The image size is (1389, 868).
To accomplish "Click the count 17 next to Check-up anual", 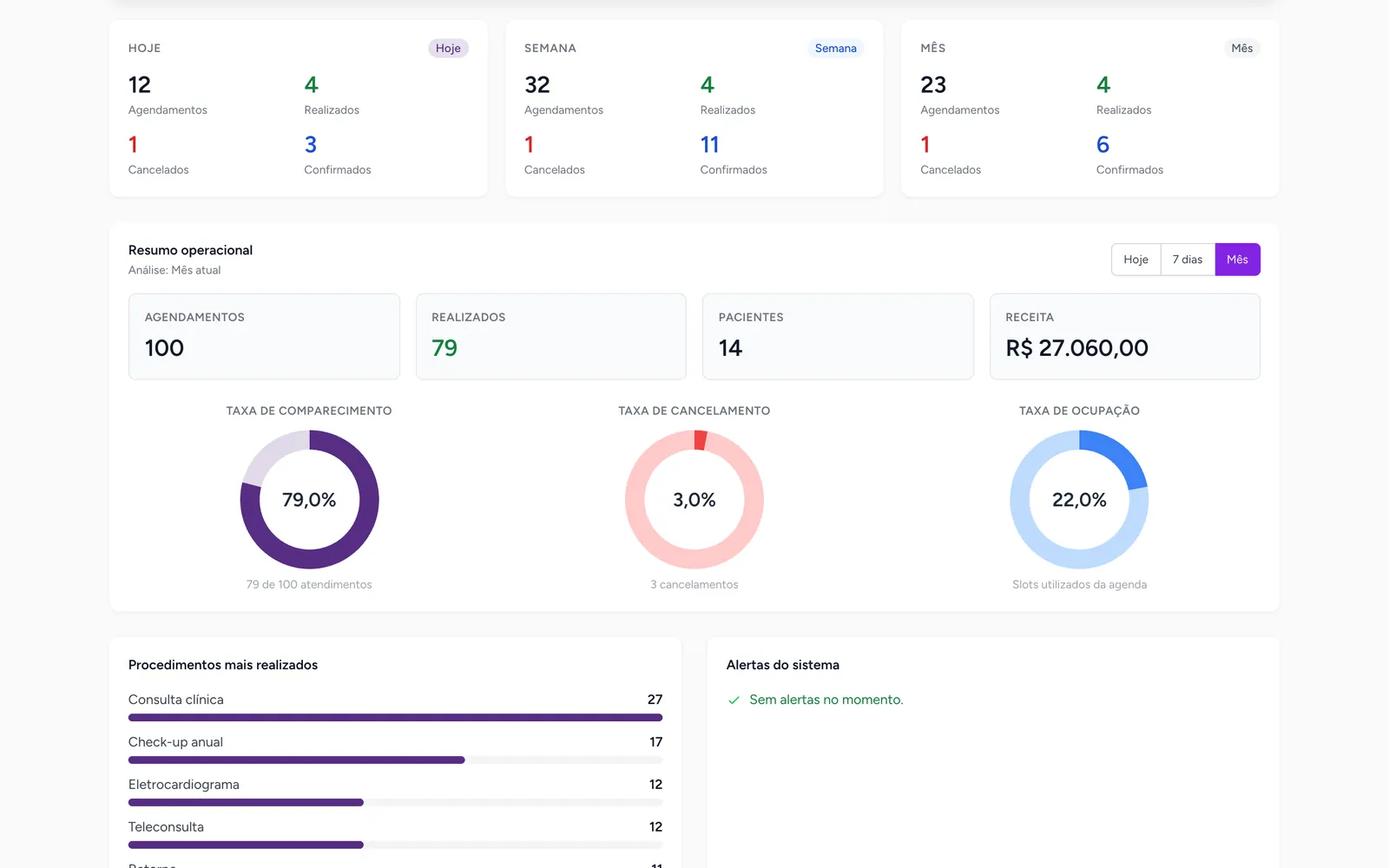I will (656, 742).
